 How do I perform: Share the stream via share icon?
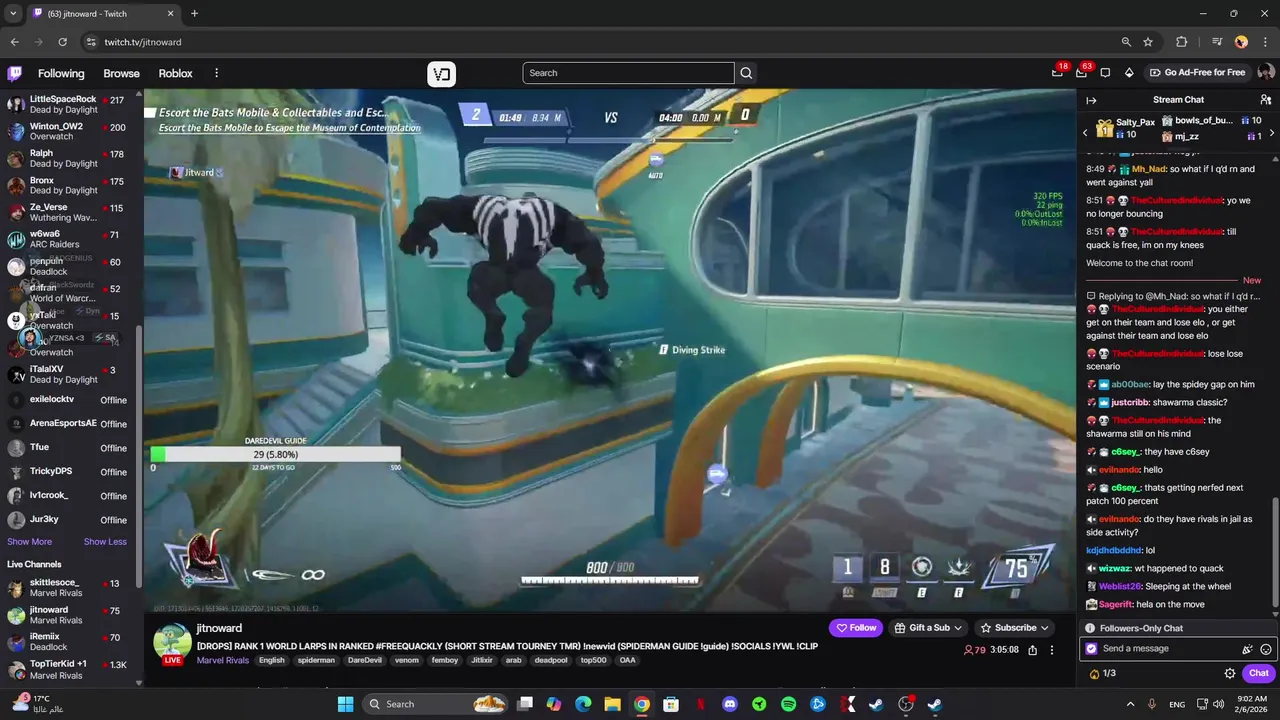point(1032,650)
